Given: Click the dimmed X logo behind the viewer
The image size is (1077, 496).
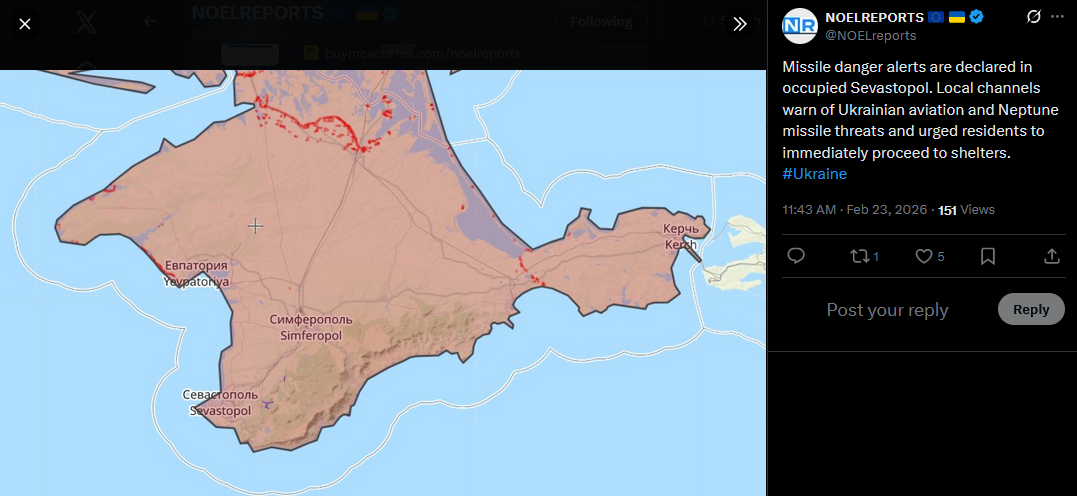Looking at the screenshot, I should pos(86,23).
